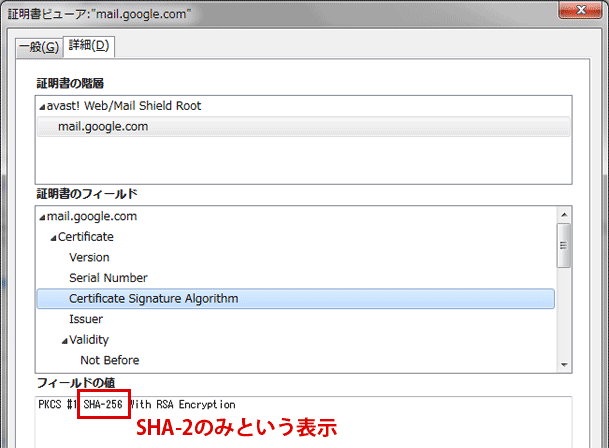The height and width of the screenshot is (448, 609).
Task: Select the 詳細(D) tab
Action: coord(89,46)
